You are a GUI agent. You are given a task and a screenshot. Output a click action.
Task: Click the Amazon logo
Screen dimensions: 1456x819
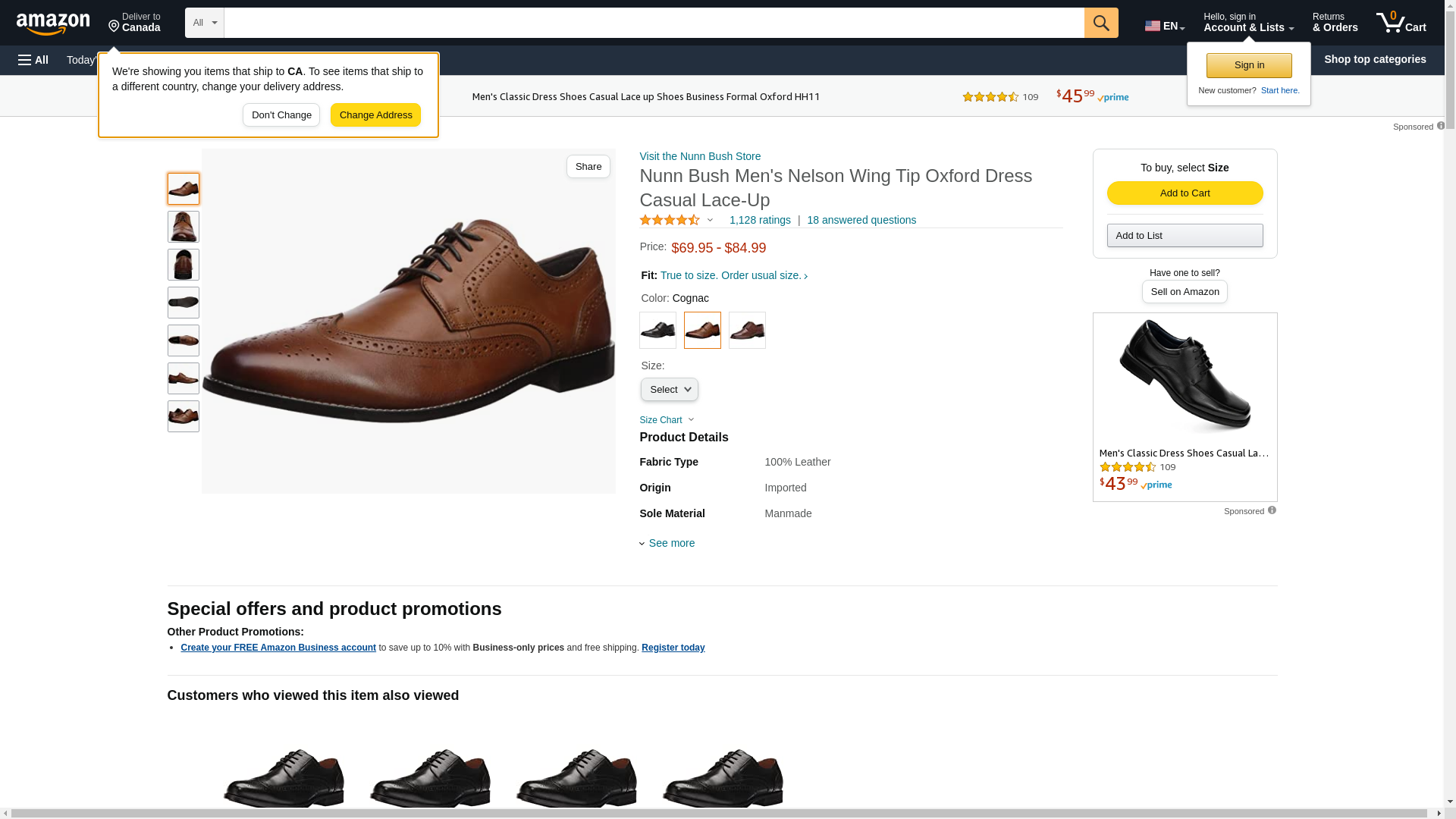(53, 24)
